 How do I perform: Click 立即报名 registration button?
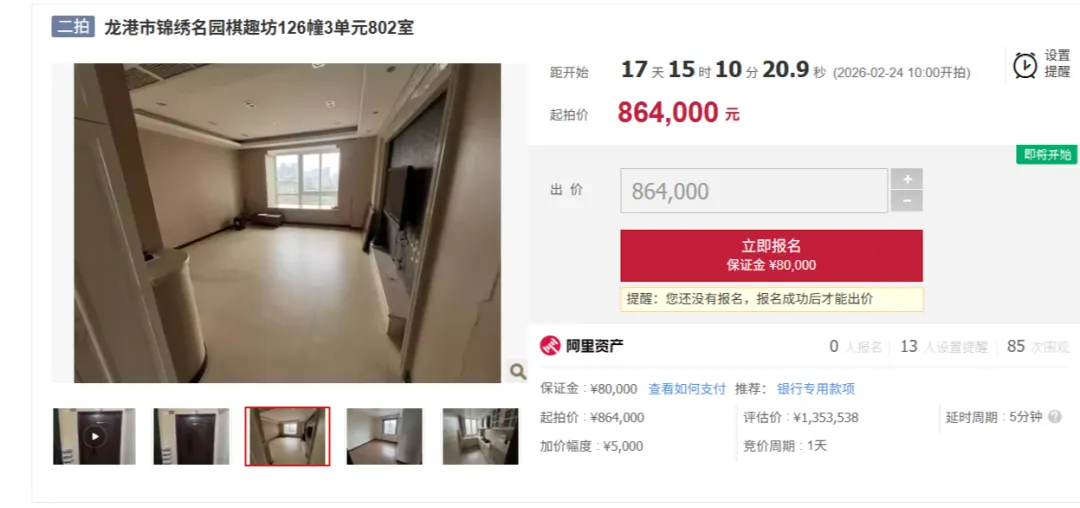click(x=771, y=255)
